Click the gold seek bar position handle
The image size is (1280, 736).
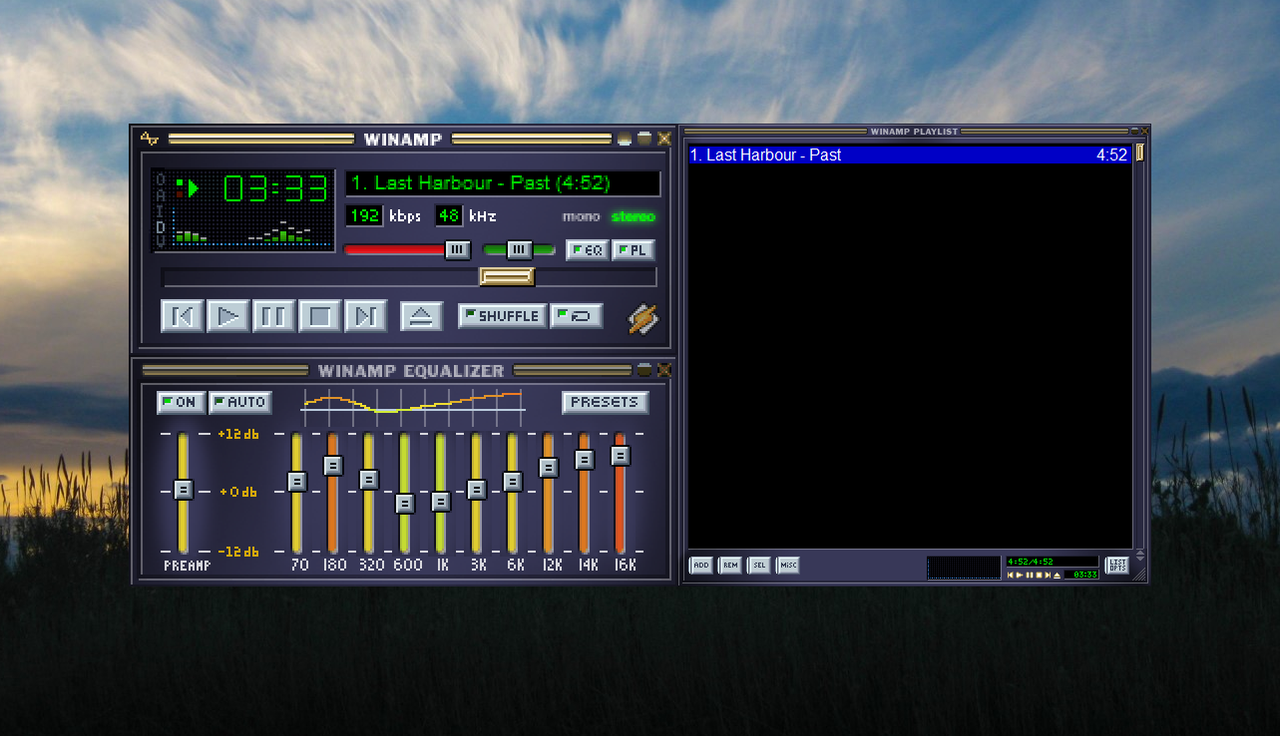(507, 277)
